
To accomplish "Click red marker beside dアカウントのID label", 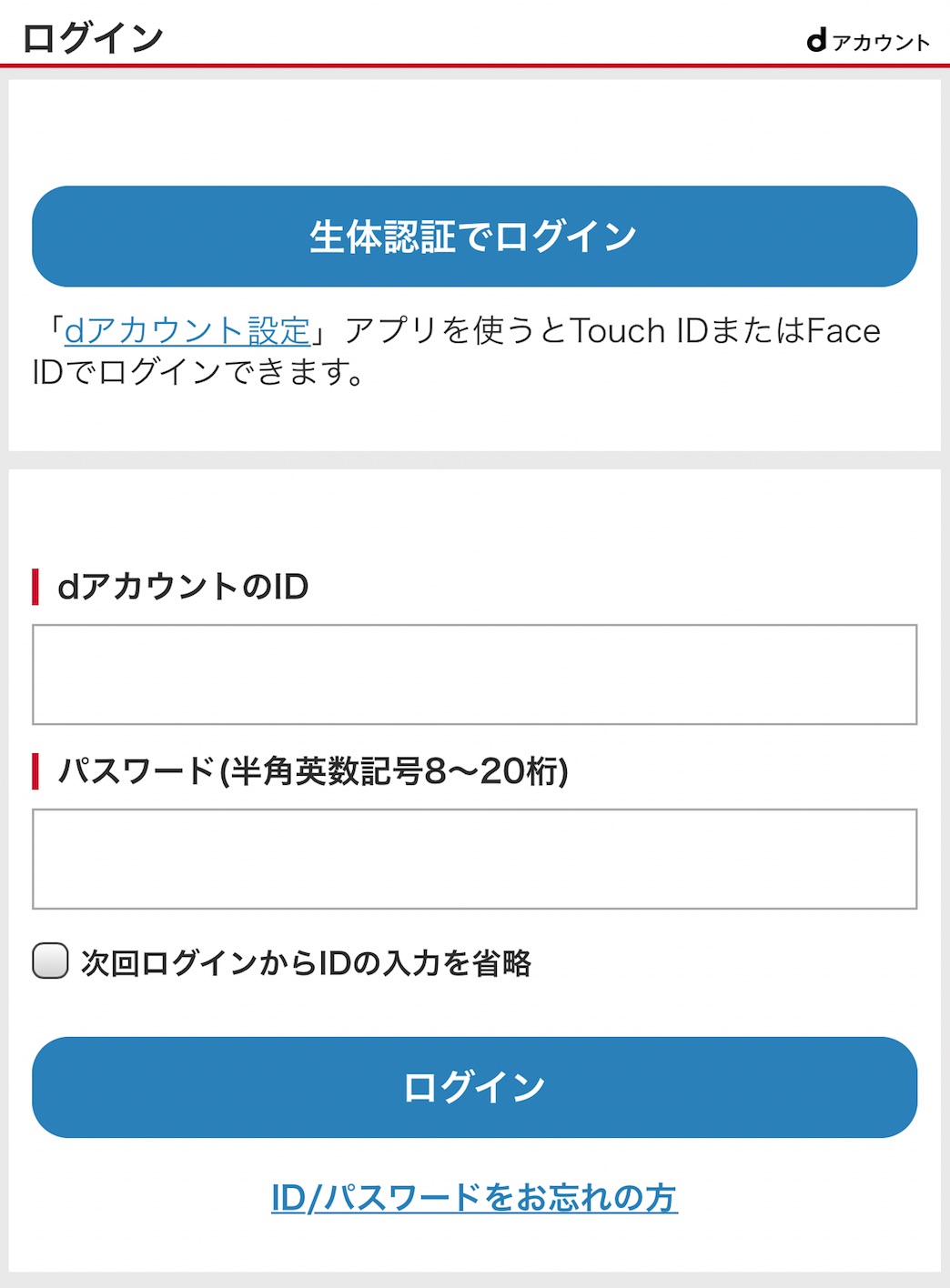I will pyautogui.click(x=35, y=587).
